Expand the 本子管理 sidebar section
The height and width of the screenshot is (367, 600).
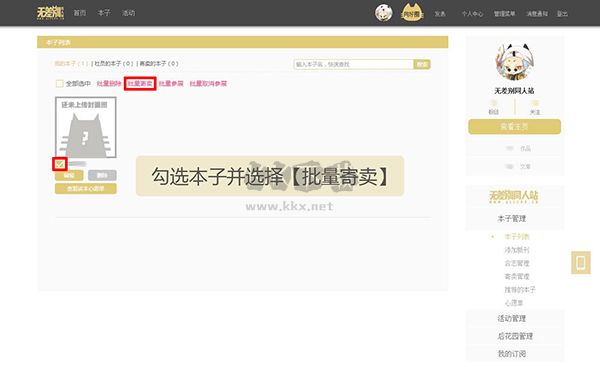(x=512, y=219)
